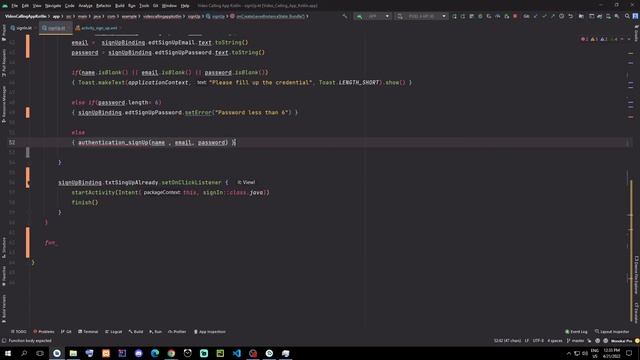
Task: Switch to the signIn.kt editor tab
Action: pyautogui.click(x=21, y=28)
